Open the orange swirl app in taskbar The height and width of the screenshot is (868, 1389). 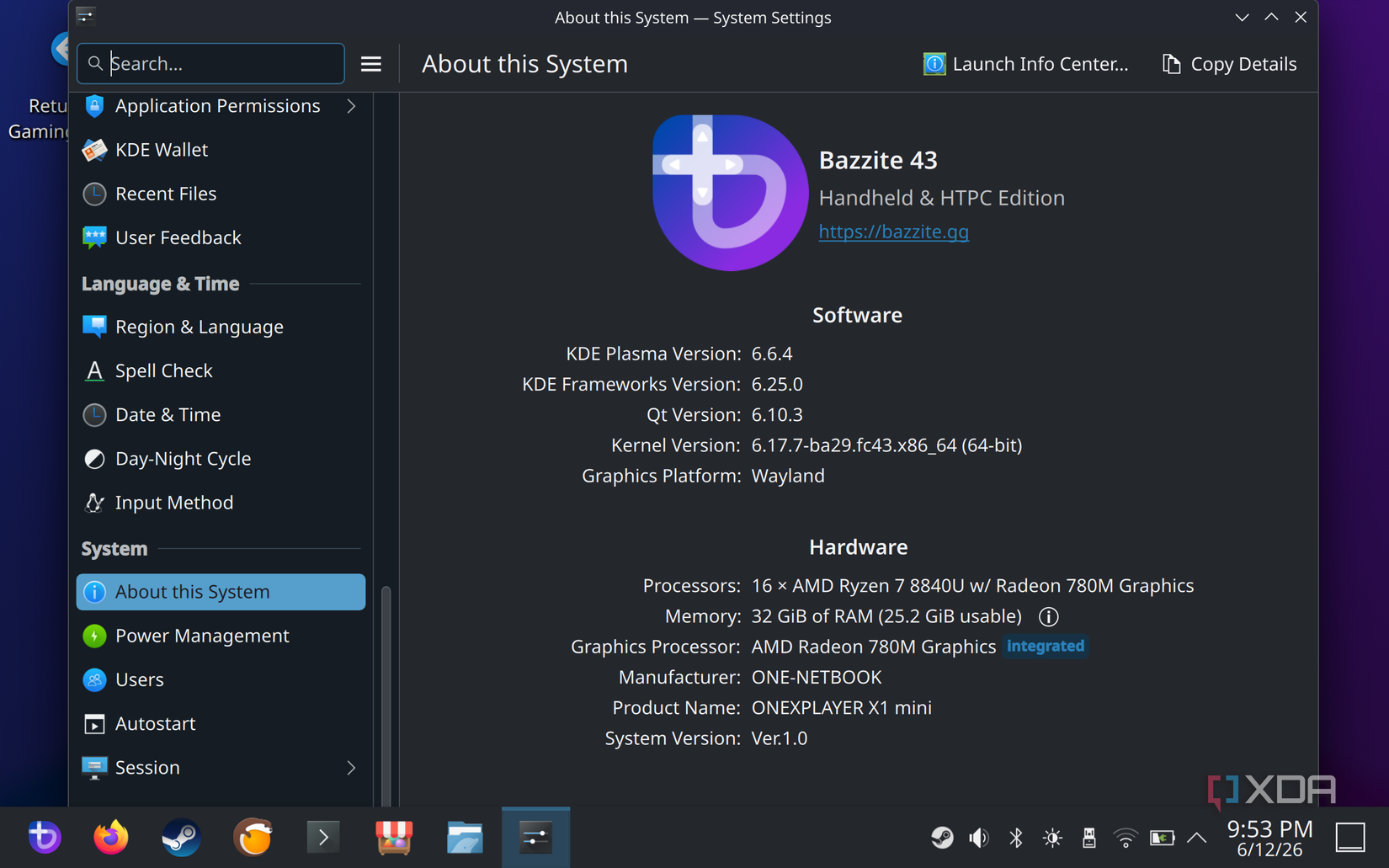(253, 838)
